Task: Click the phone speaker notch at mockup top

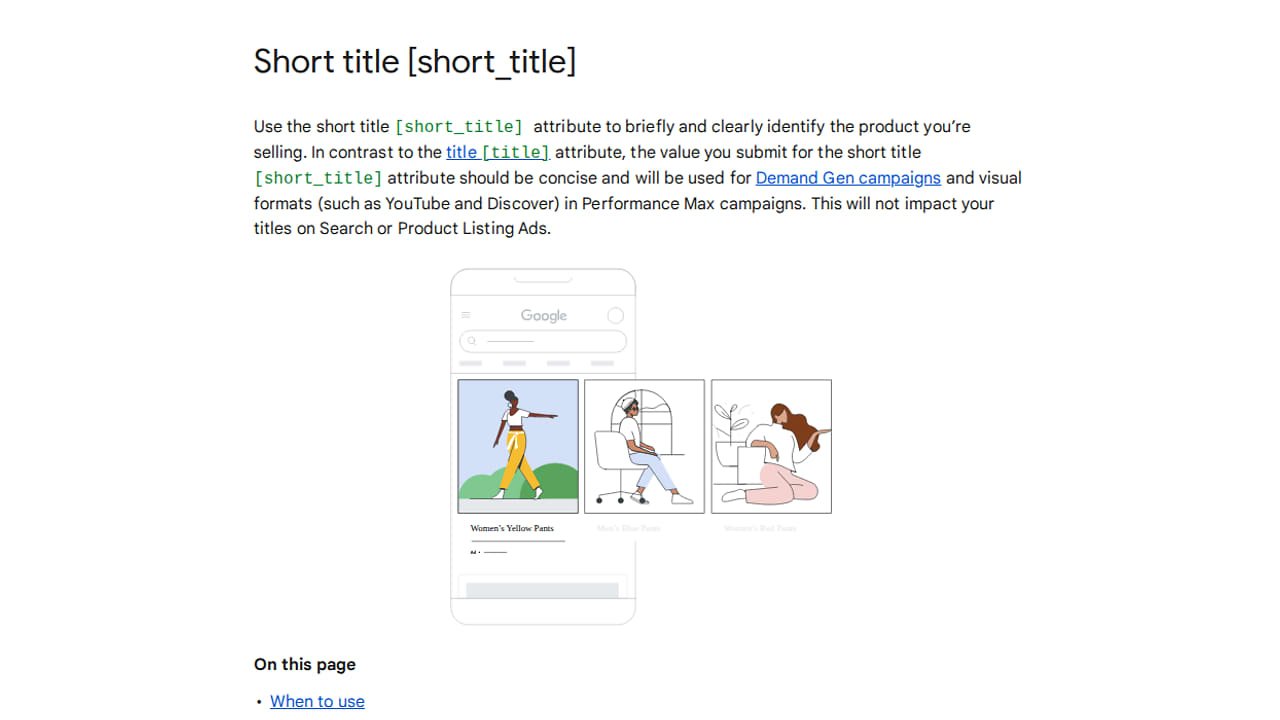Action: (x=543, y=279)
